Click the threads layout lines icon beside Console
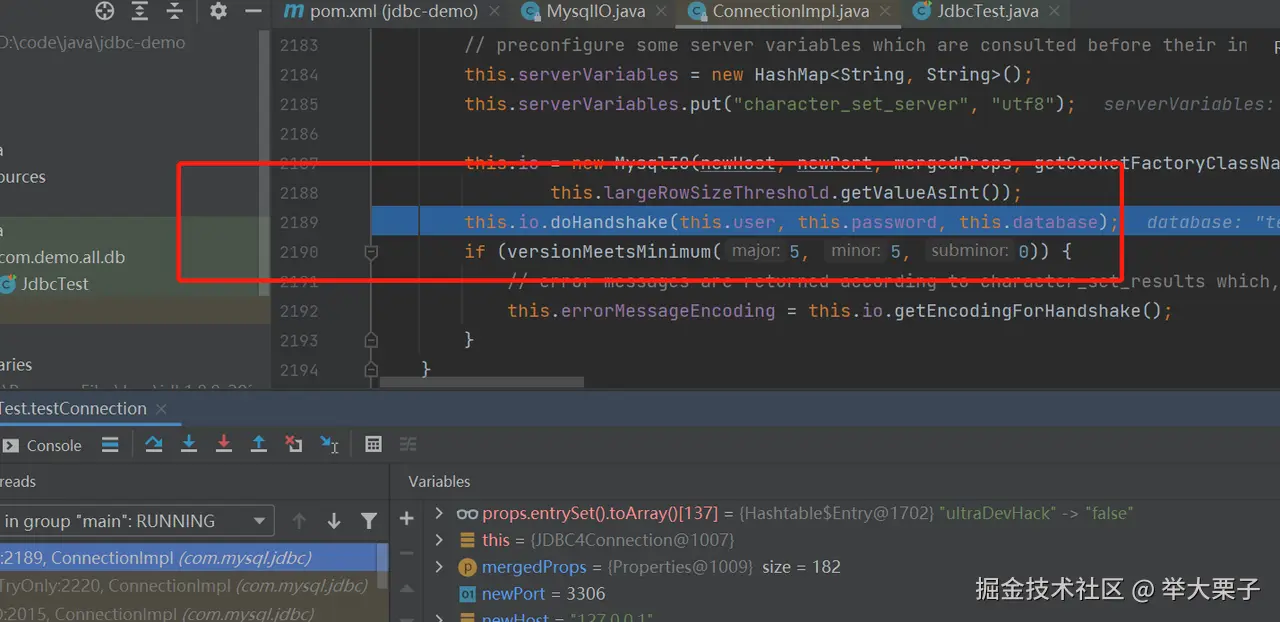Viewport: 1280px width, 622px height. coord(110,444)
